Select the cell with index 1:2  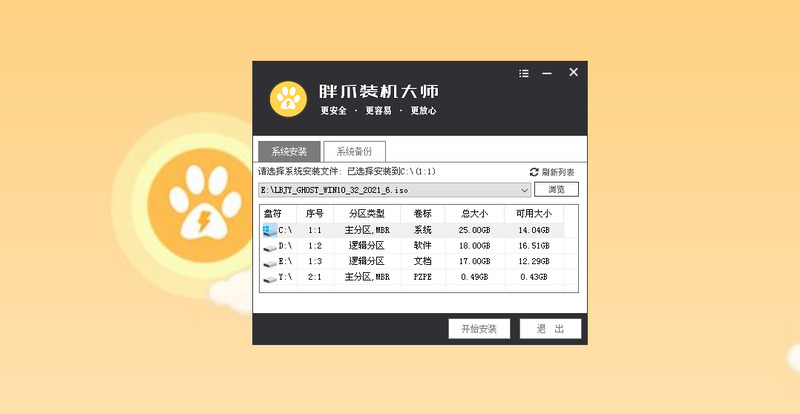click(x=315, y=246)
